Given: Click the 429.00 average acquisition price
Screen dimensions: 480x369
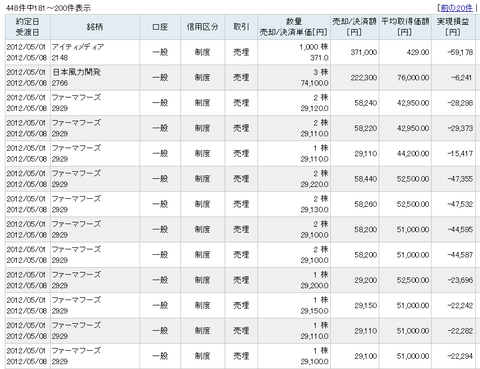Looking at the screenshot, I should coord(418,52).
